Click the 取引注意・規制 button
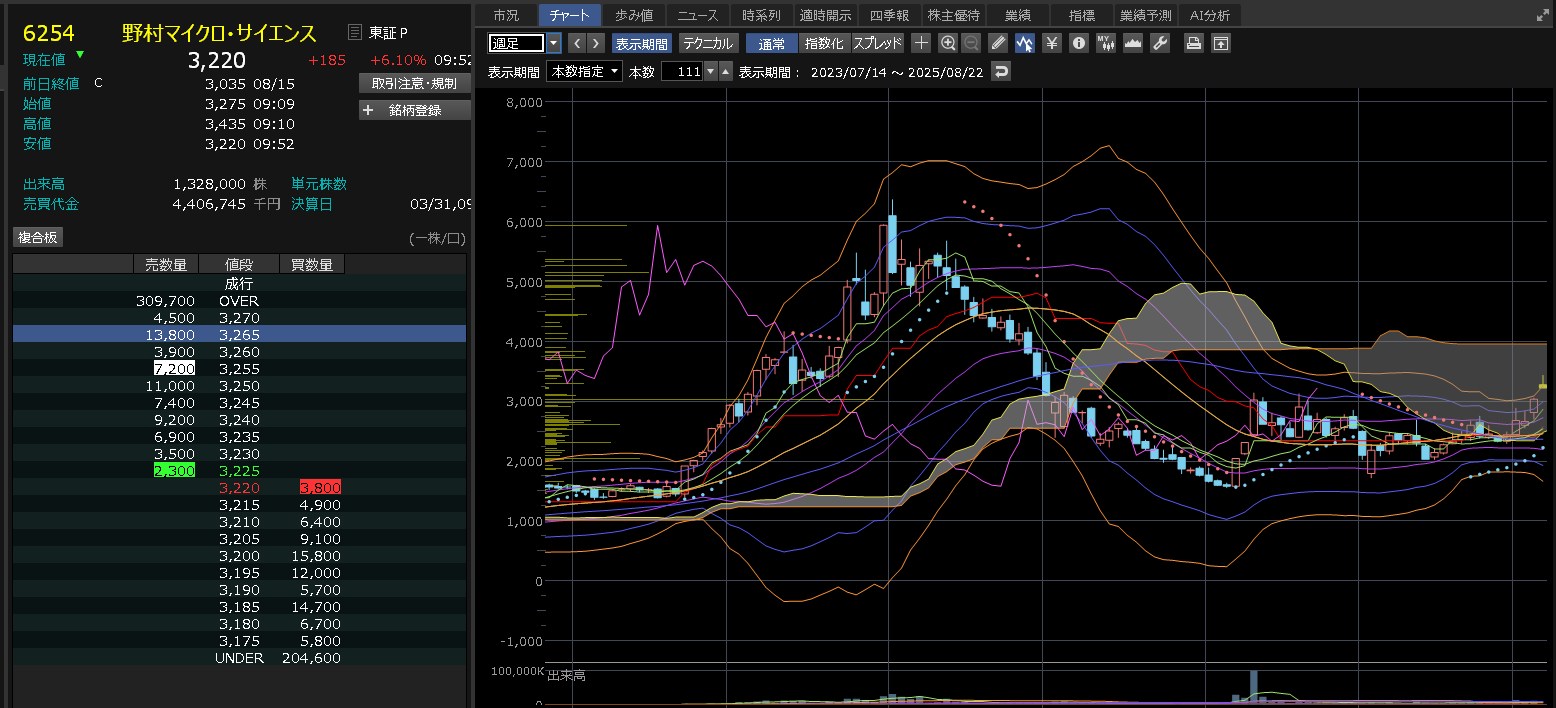1556x708 pixels. [x=414, y=83]
